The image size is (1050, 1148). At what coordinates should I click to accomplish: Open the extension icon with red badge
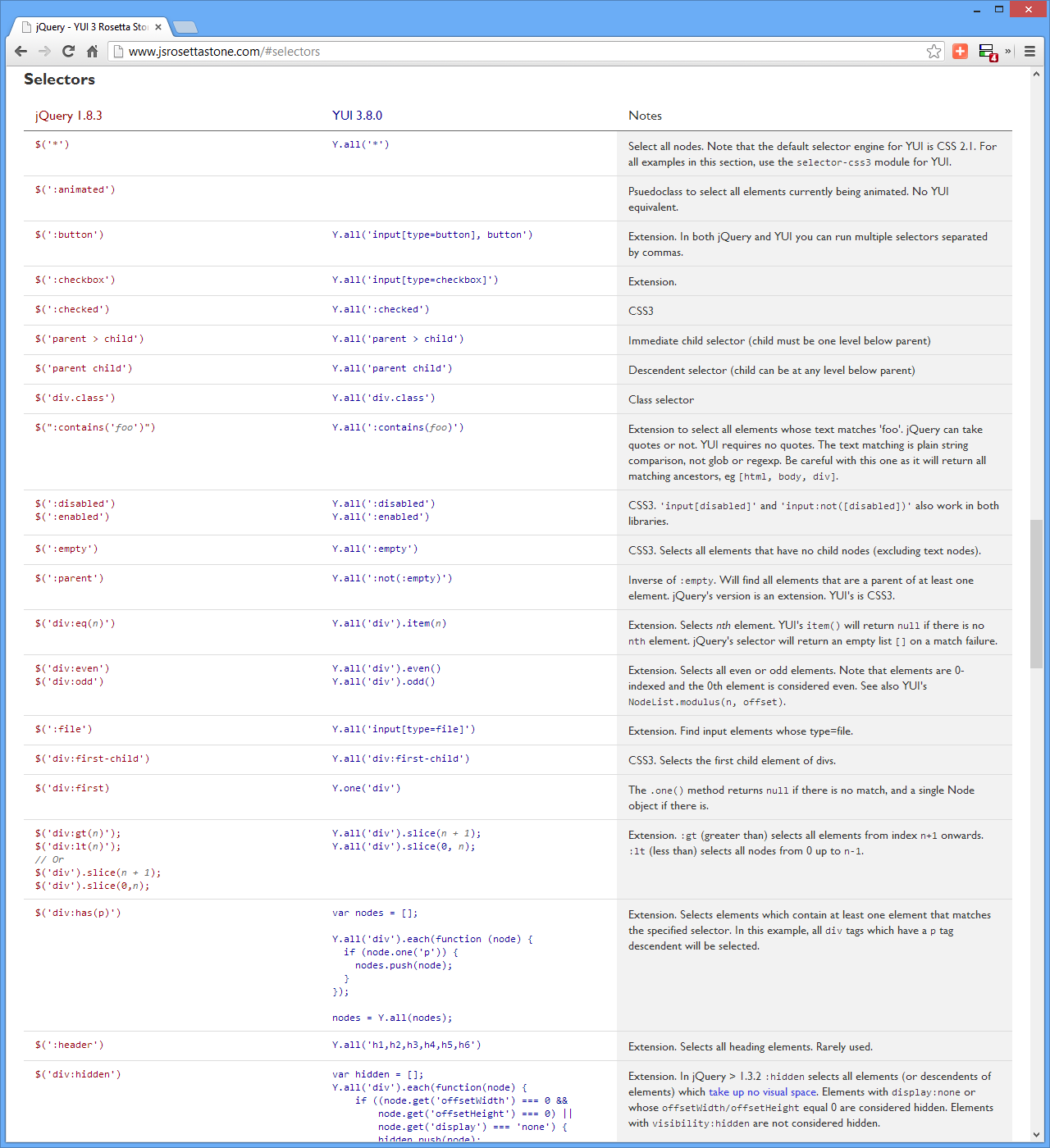point(988,52)
